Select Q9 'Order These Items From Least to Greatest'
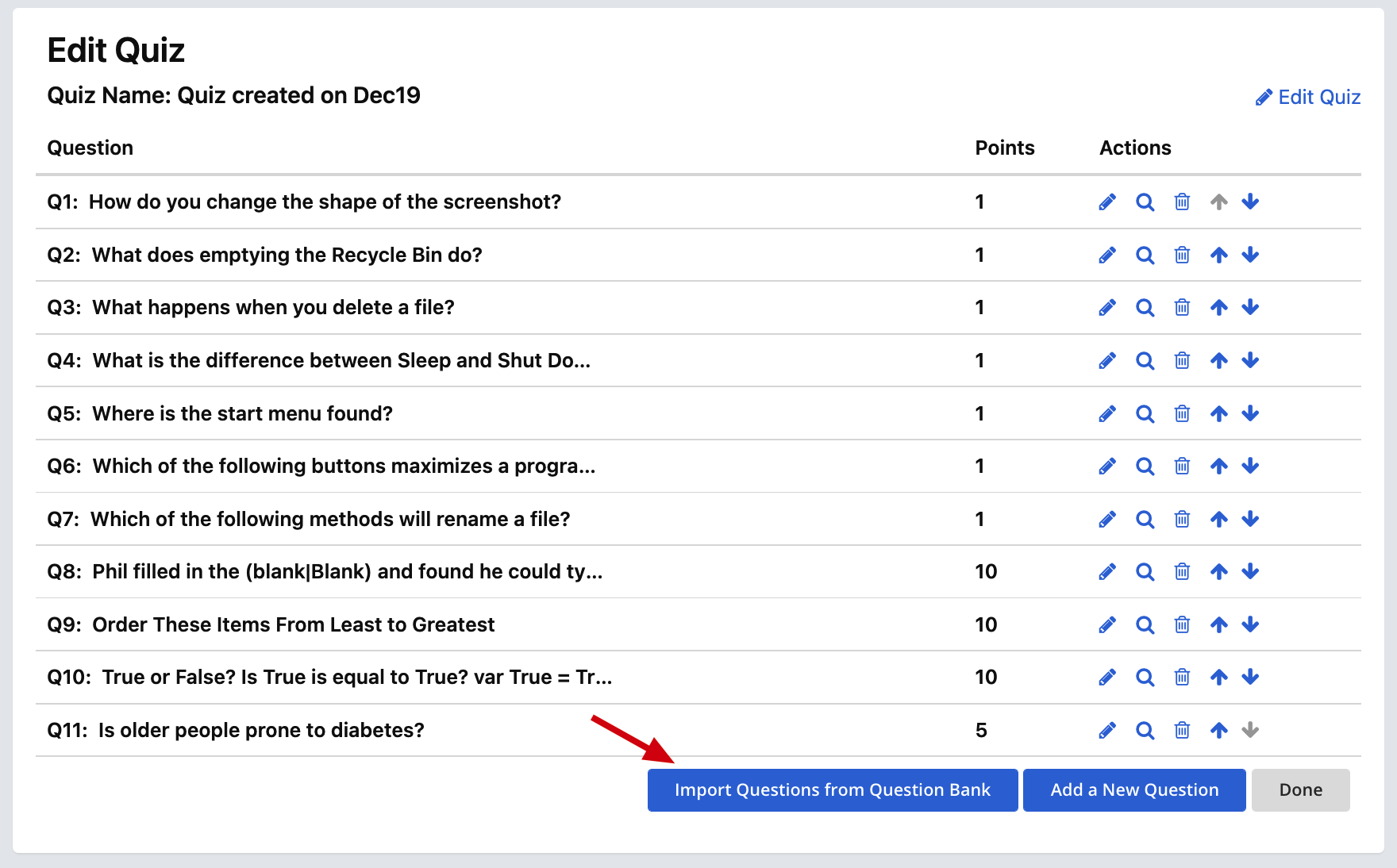1397x868 pixels. [294, 625]
